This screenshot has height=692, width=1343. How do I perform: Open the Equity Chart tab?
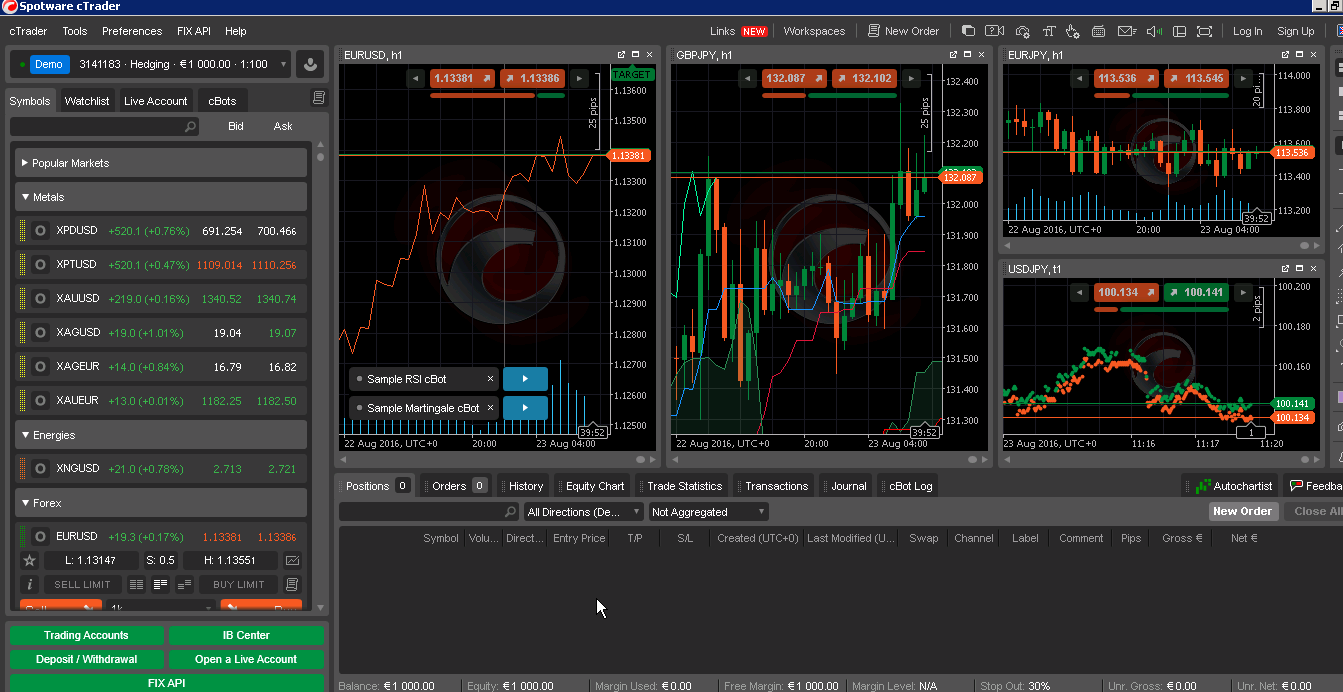[x=594, y=486]
